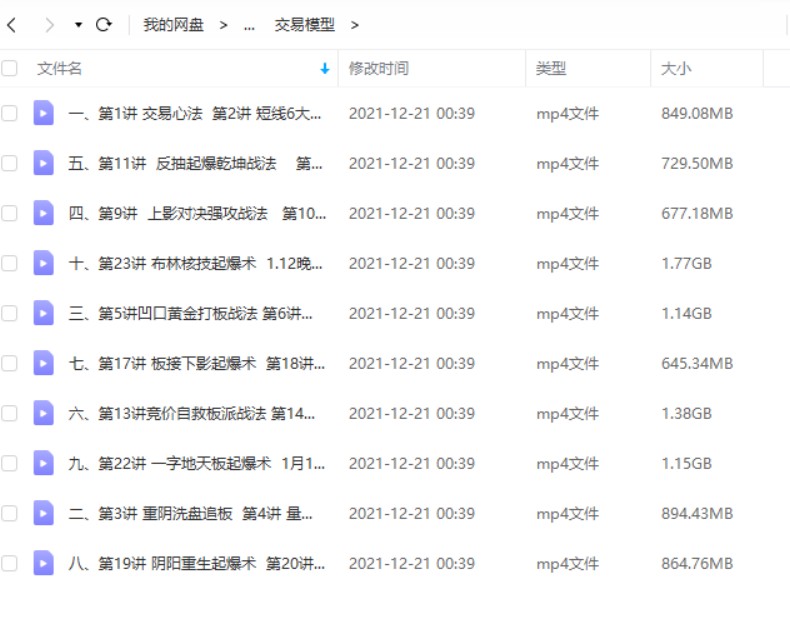Select file name 八、第19讲 阴阳重生起爆术
The height and width of the screenshot is (634, 790).
click(196, 563)
